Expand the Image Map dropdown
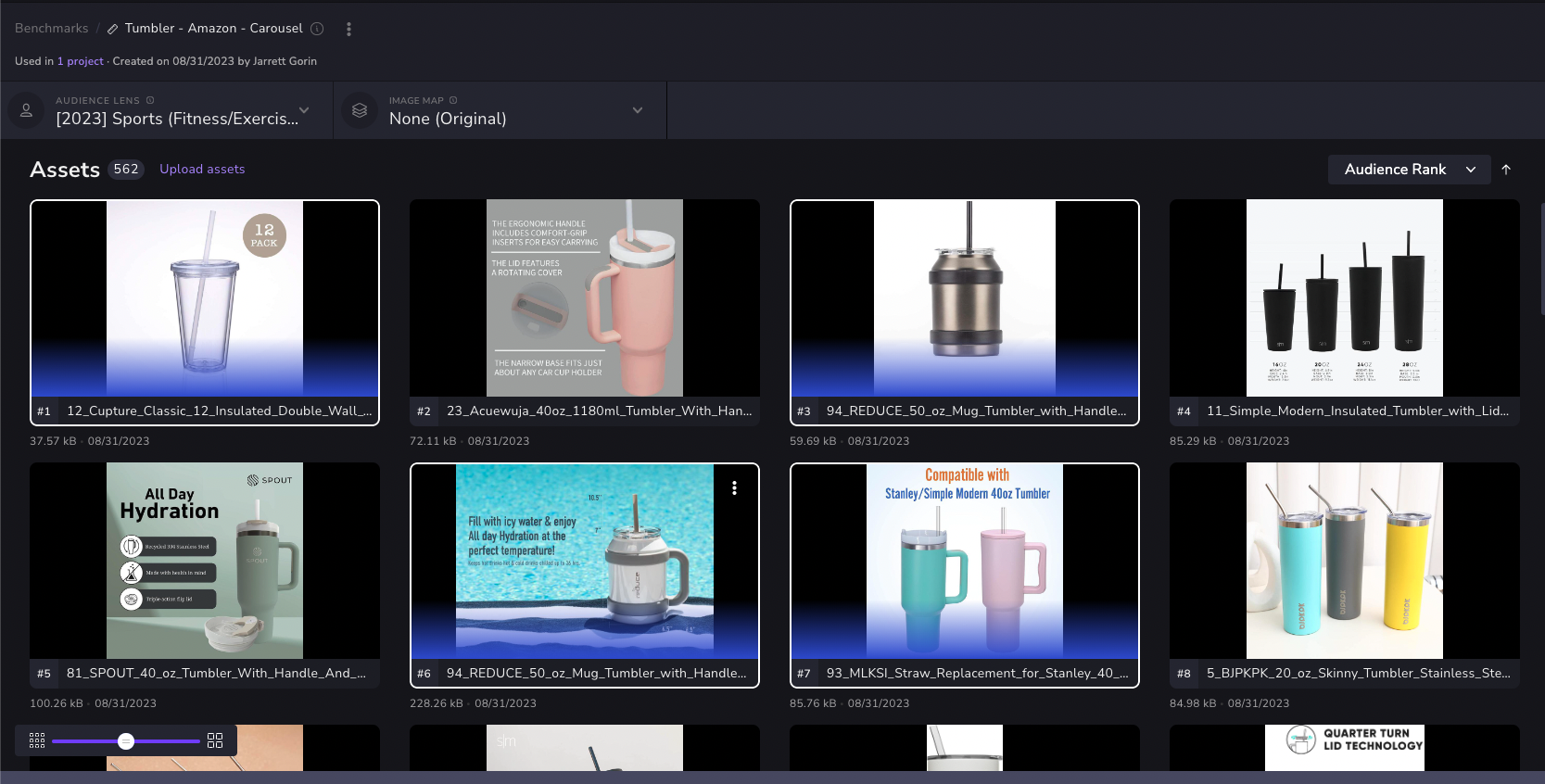 [x=638, y=110]
